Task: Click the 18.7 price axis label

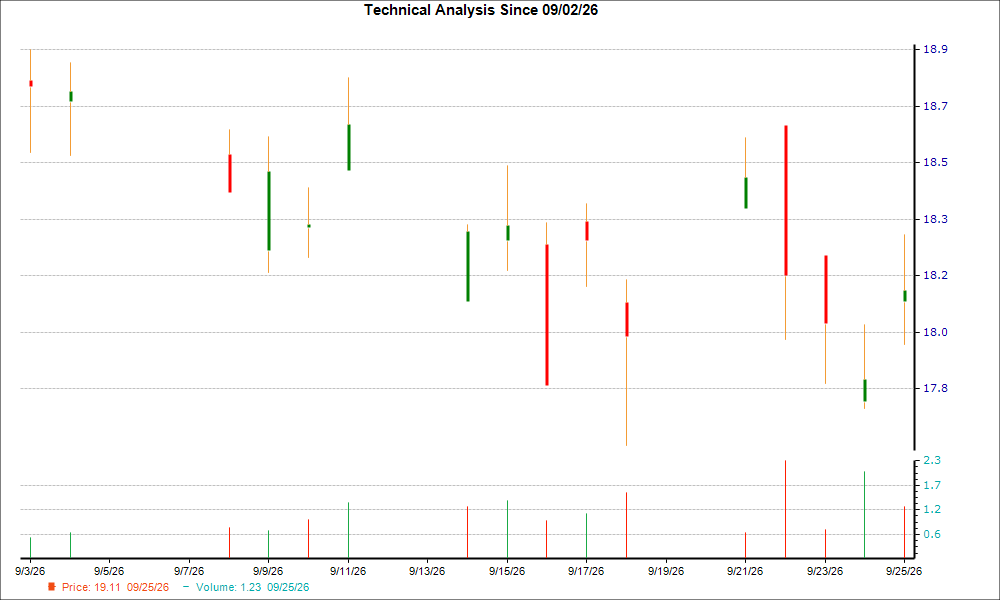Action: click(x=935, y=106)
